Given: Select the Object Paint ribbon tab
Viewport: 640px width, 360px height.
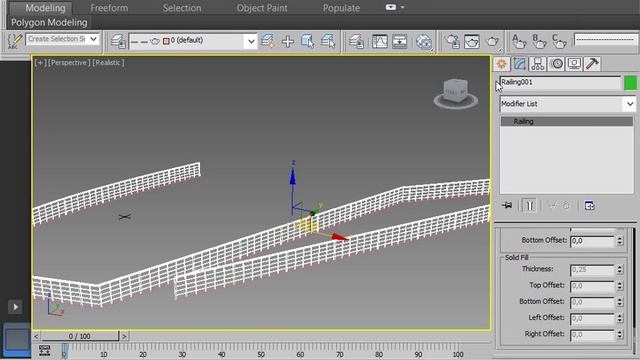Looking at the screenshot, I should coord(262,8).
